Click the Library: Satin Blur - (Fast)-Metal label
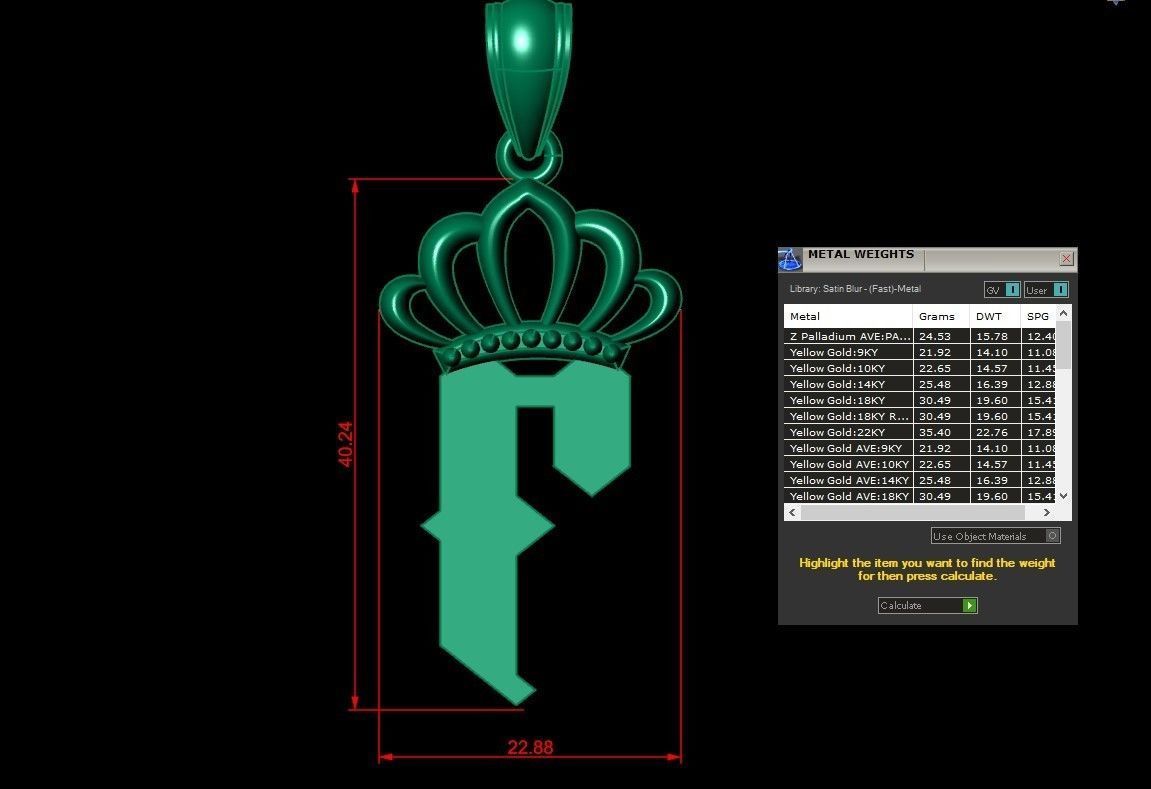This screenshot has width=1151, height=789. (x=855, y=289)
